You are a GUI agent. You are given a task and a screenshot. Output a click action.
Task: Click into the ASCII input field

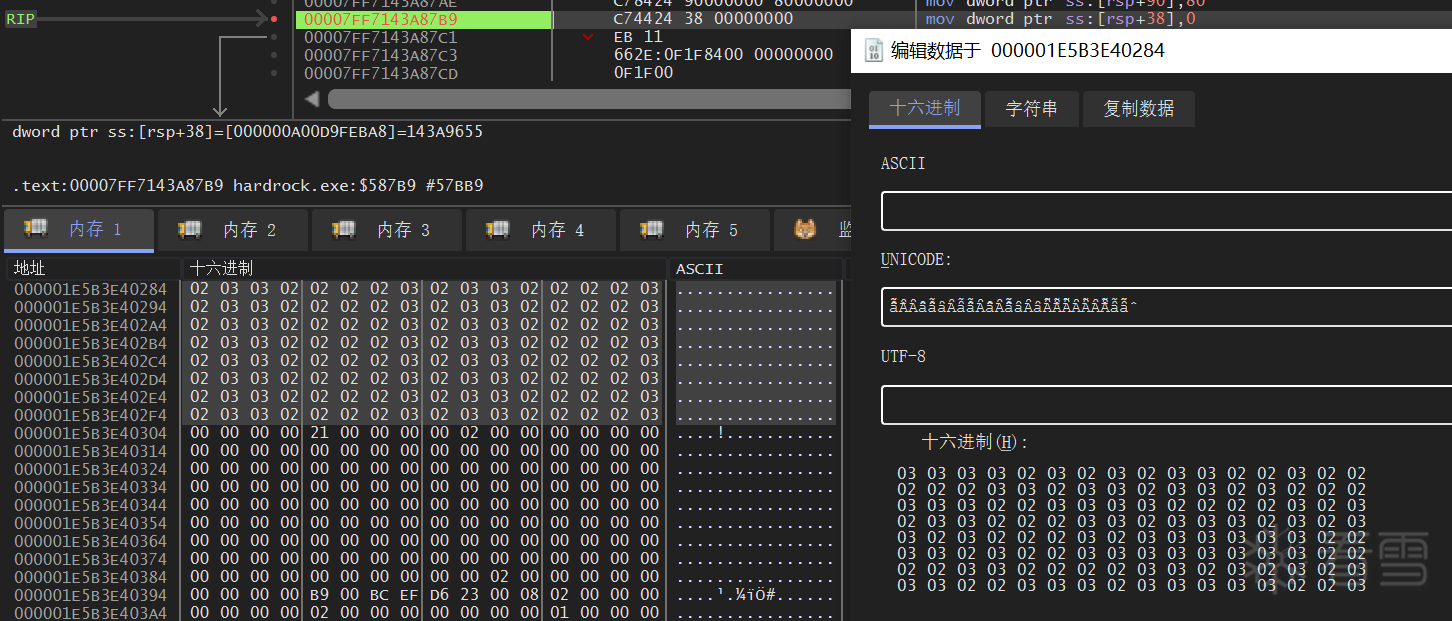1166,211
